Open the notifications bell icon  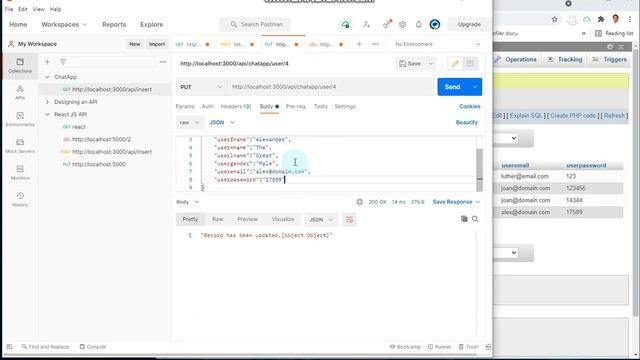(418, 24)
